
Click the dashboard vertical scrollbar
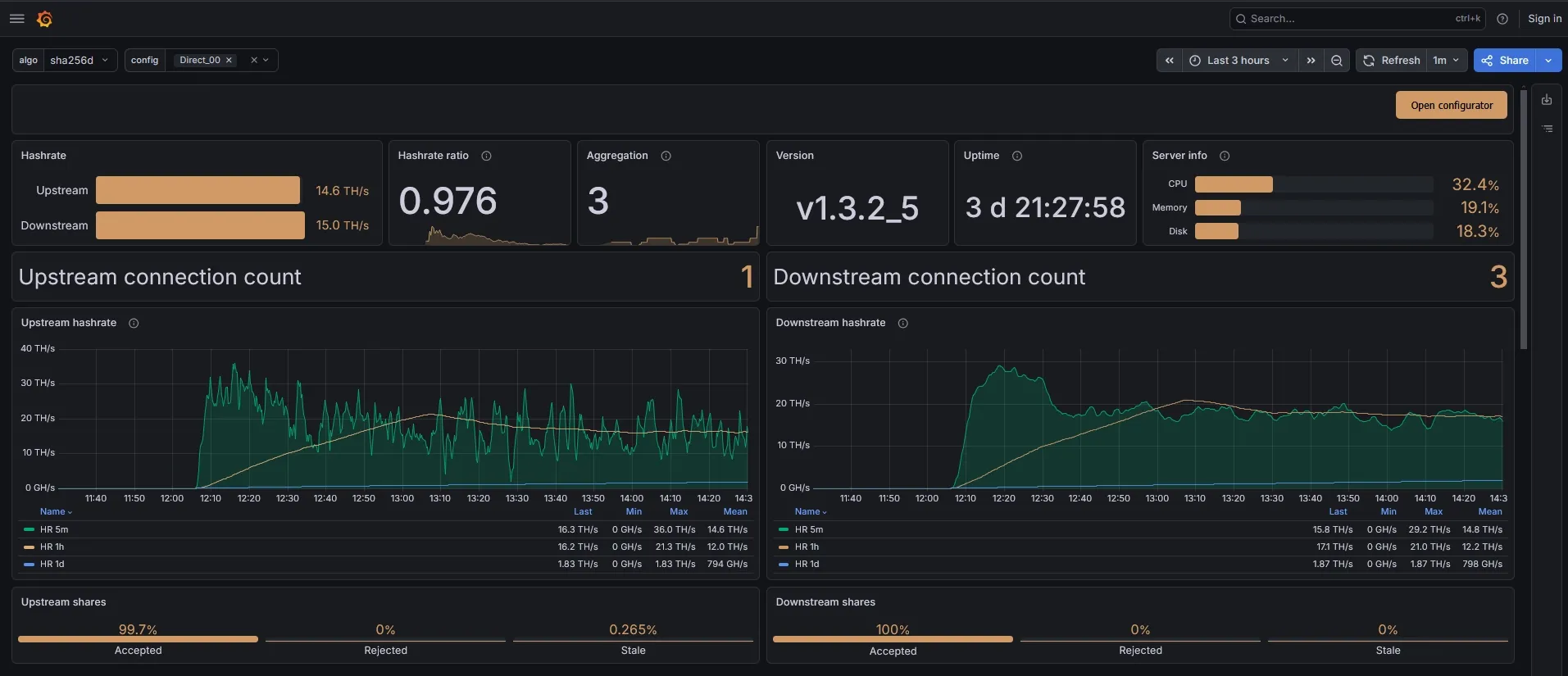pyautogui.click(x=1524, y=220)
